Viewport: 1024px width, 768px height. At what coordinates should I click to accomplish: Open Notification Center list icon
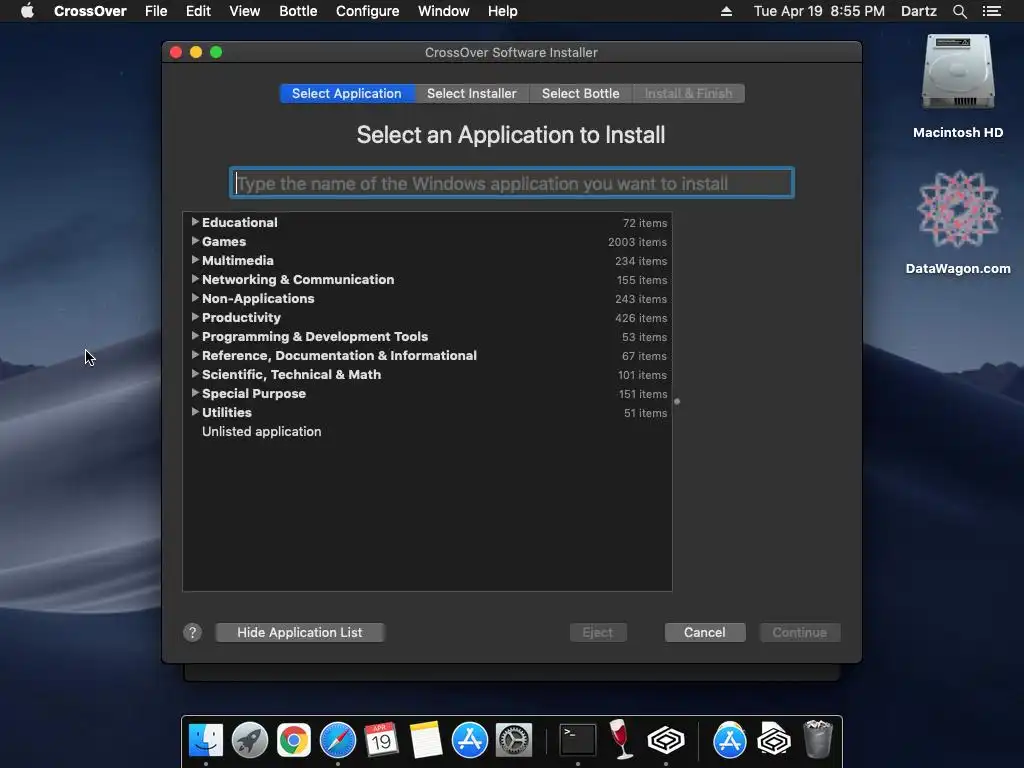point(991,11)
